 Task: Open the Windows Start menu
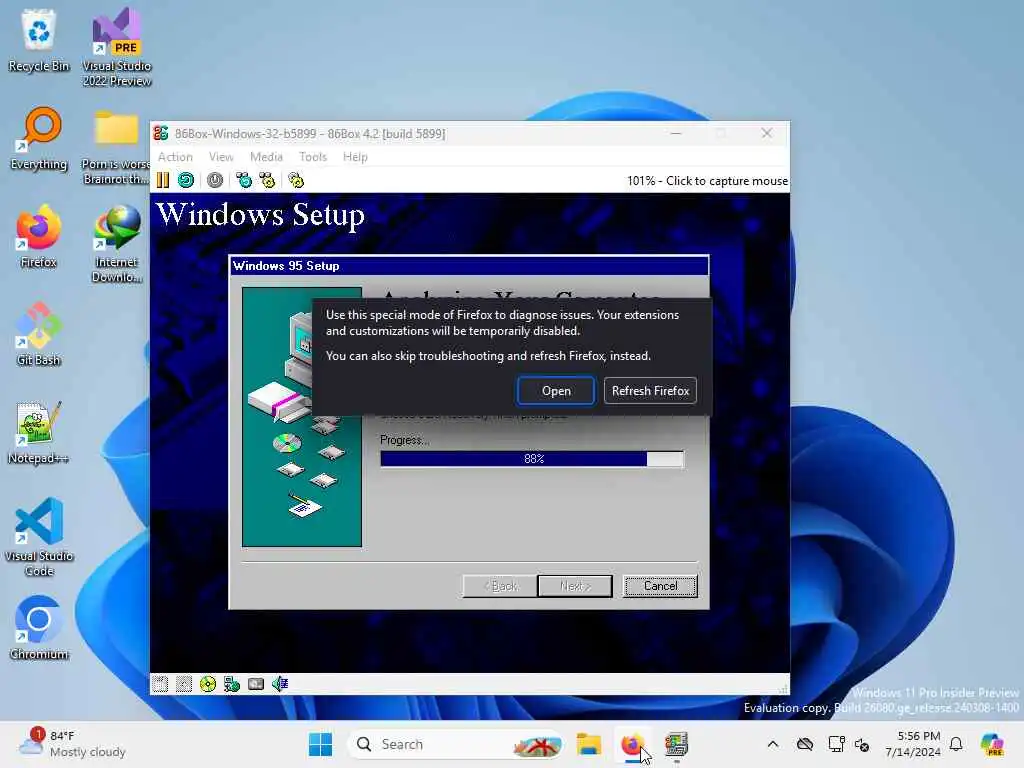coord(320,744)
